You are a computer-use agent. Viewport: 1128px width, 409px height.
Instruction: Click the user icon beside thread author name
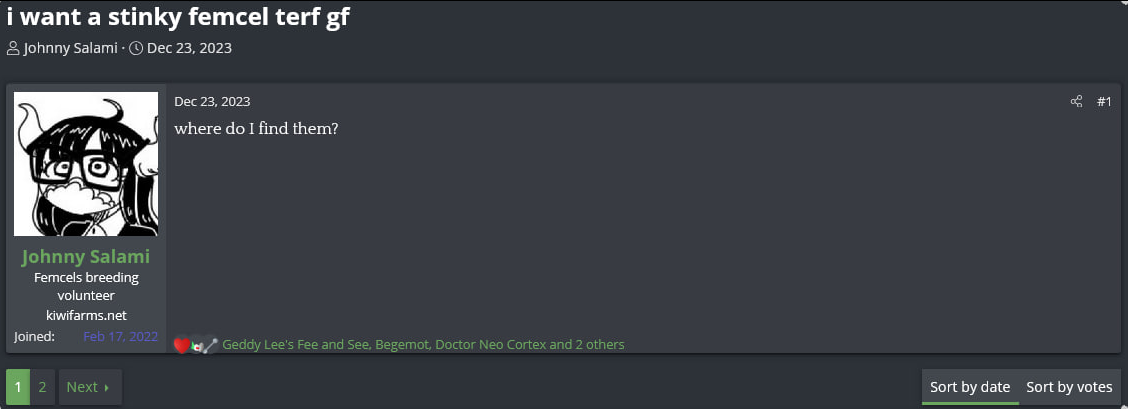click(x=13, y=48)
